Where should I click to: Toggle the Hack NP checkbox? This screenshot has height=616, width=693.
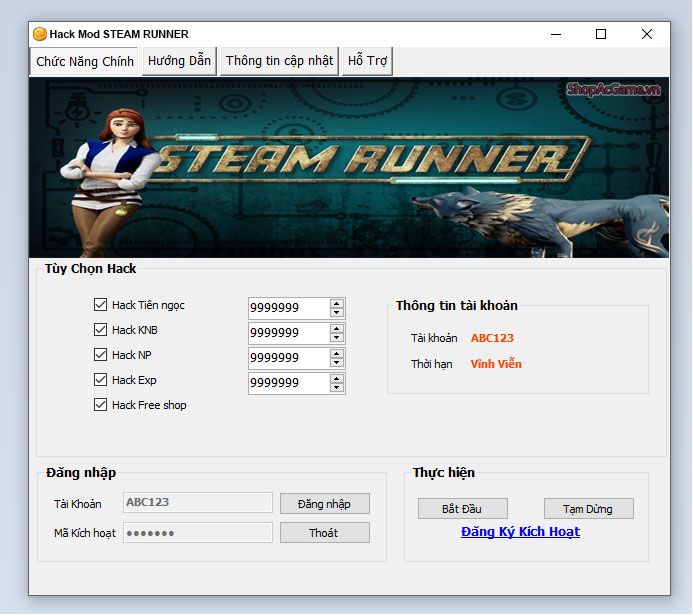[x=100, y=355]
